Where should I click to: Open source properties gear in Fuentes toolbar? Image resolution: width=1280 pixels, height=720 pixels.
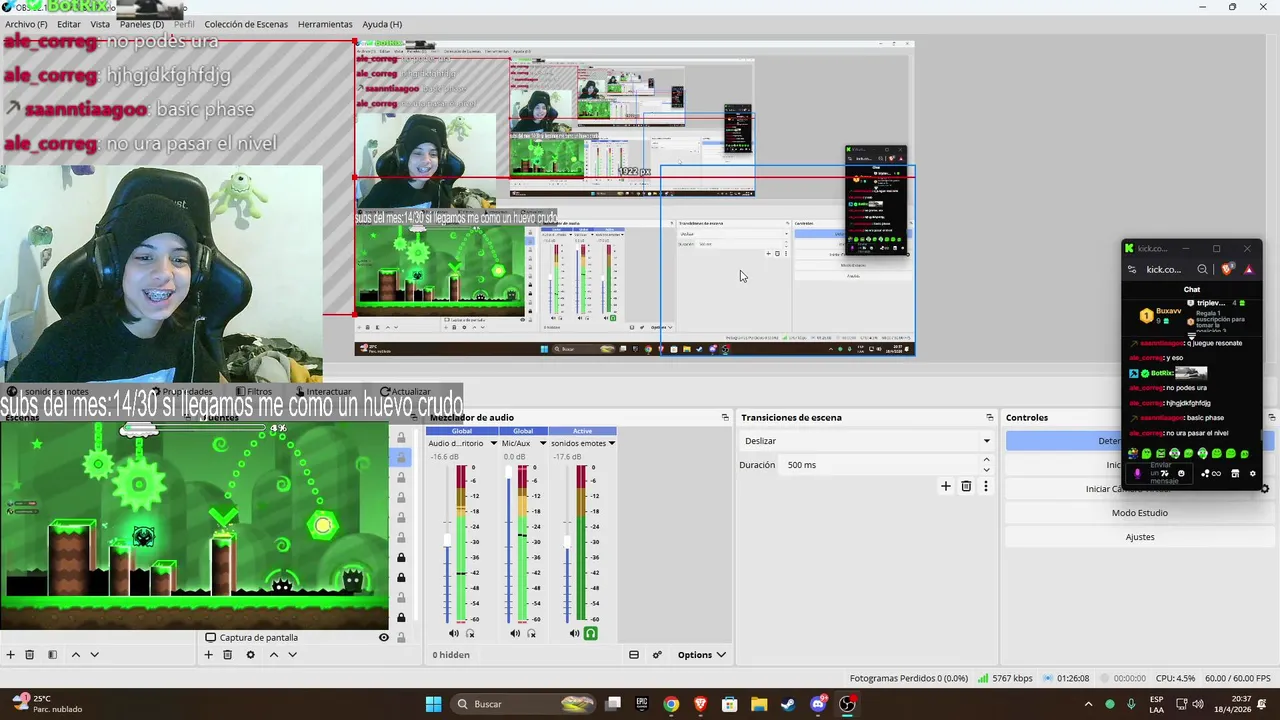tap(250, 655)
